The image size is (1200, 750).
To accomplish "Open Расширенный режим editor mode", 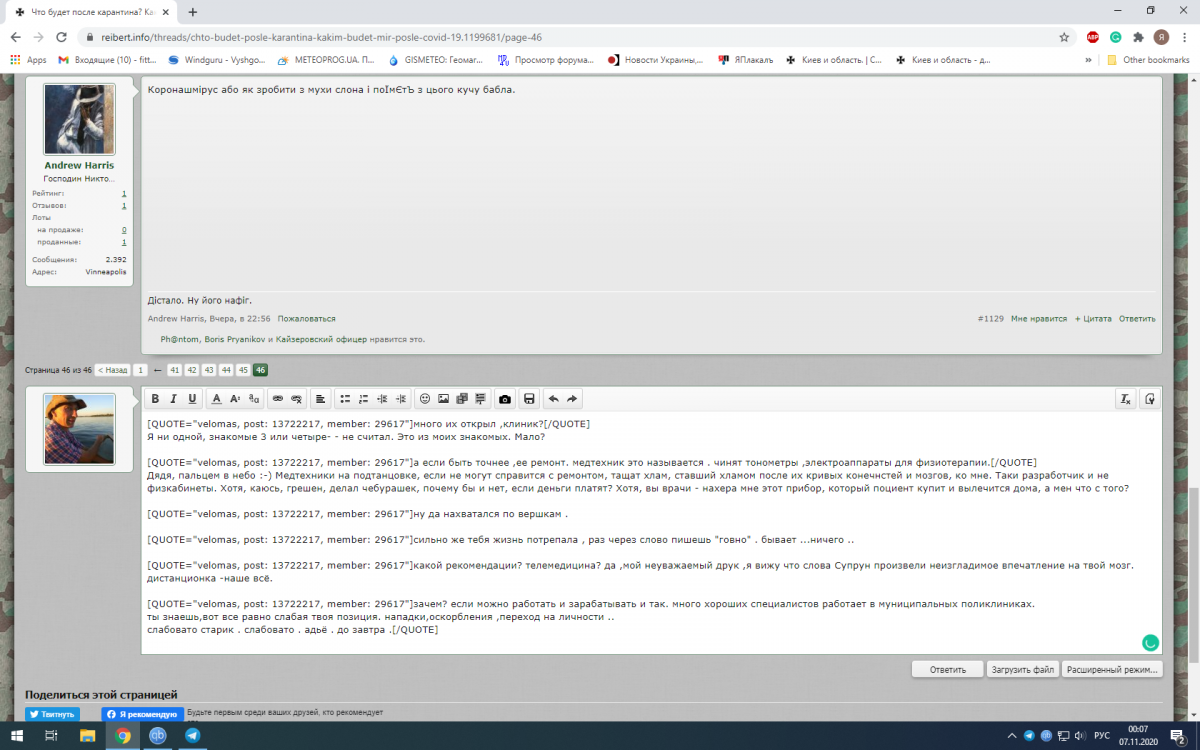I will click(1112, 669).
